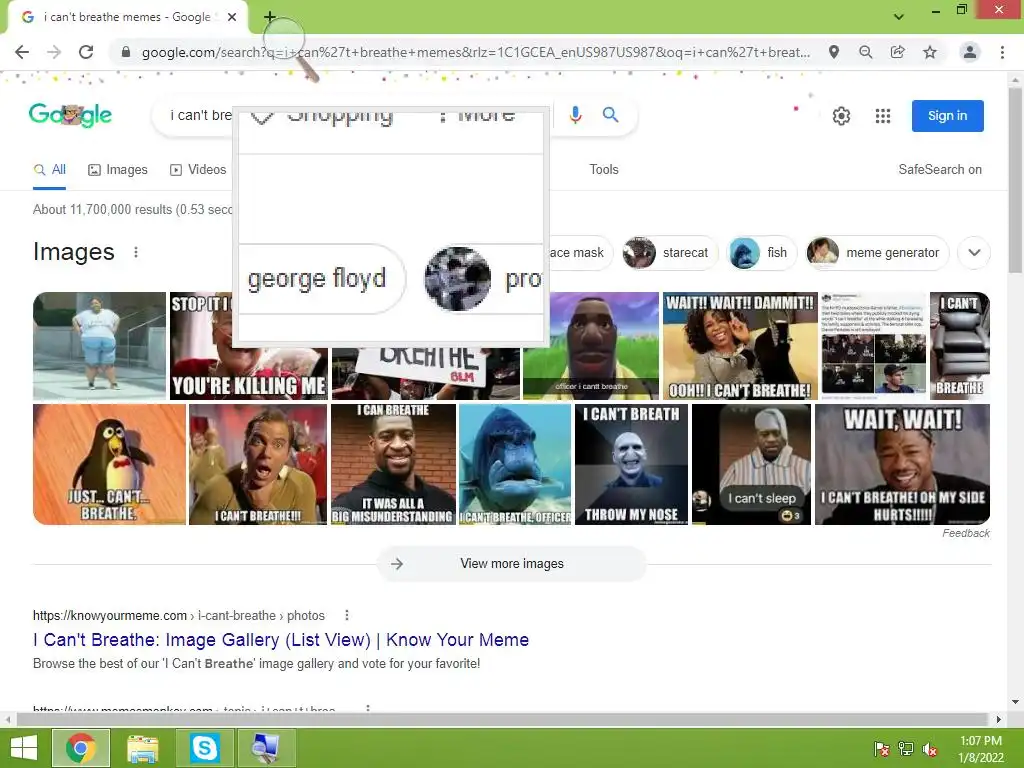Open the Google apps grid
1024x768 pixels.
pos(882,116)
